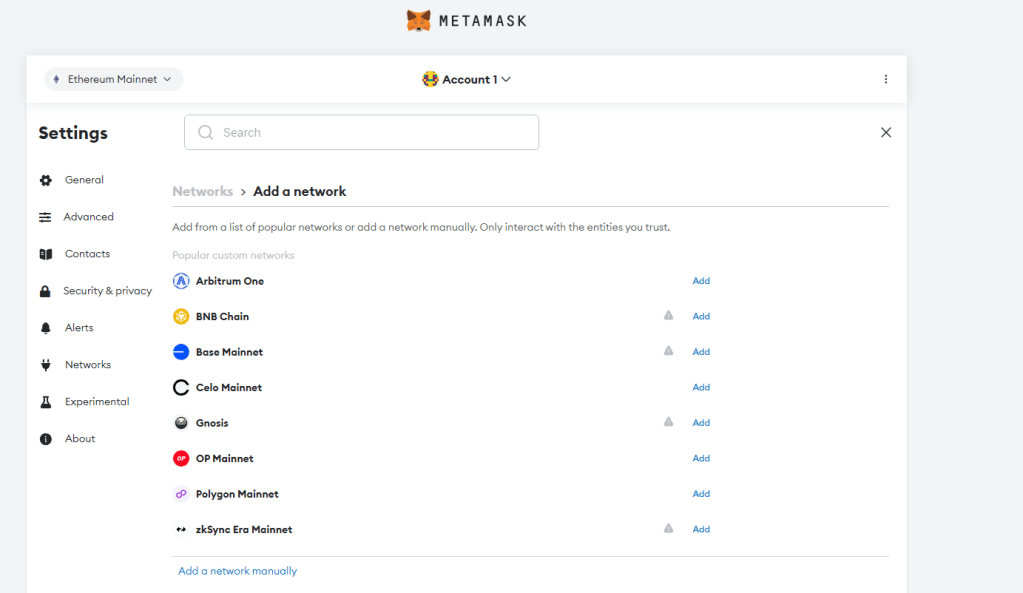Go to Advanced settings
The image size is (1023, 593).
pyautogui.click(x=88, y=217)
